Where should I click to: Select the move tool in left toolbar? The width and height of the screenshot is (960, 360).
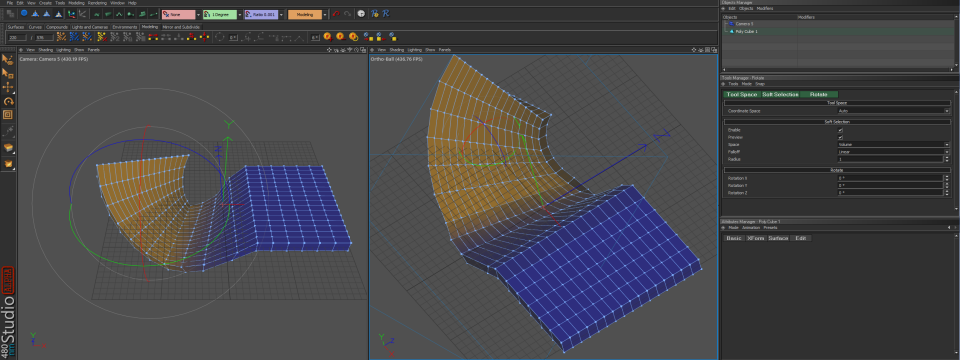click(9, 88)
